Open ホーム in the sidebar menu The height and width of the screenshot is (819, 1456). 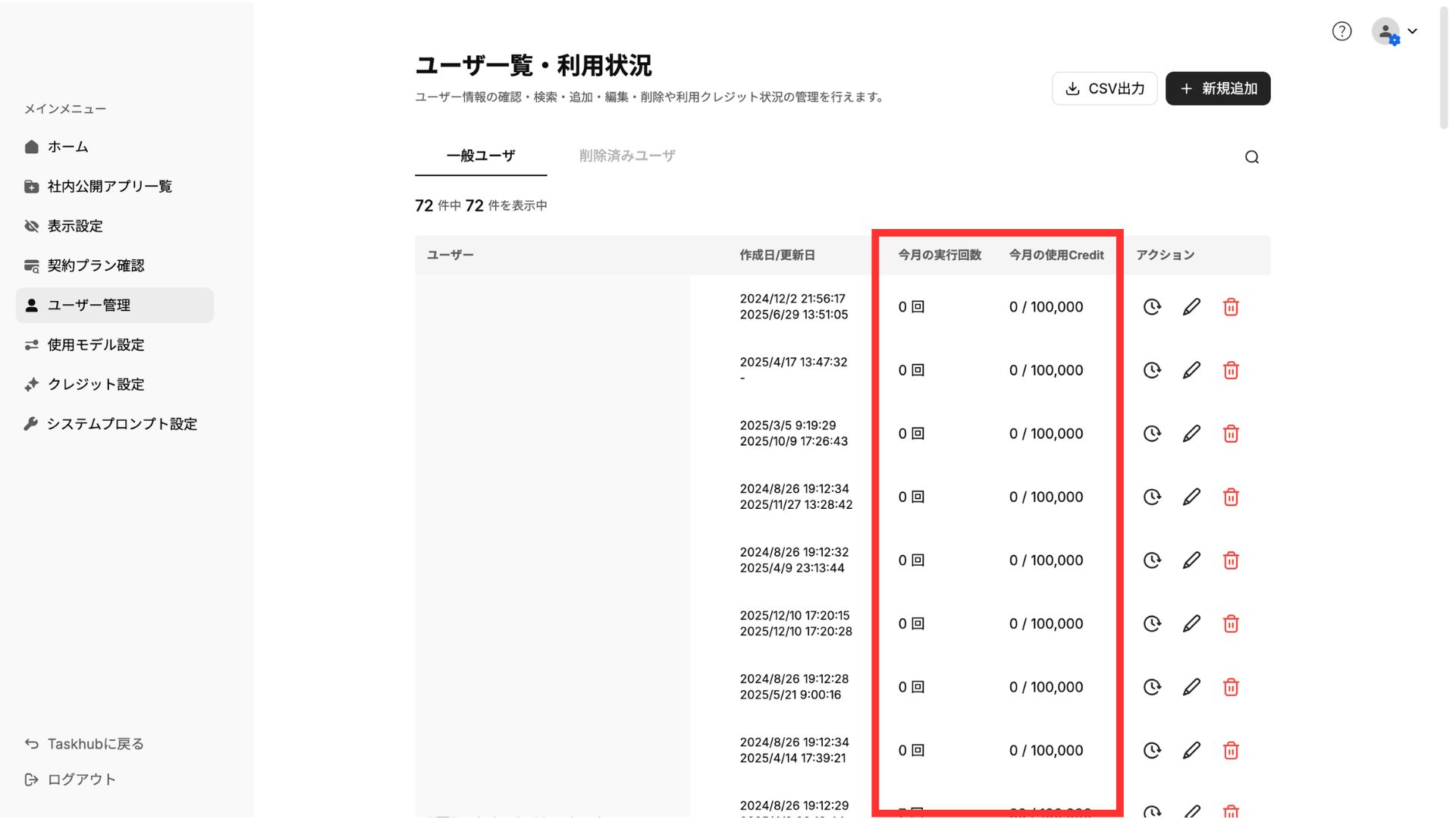[x=67, y=146]
